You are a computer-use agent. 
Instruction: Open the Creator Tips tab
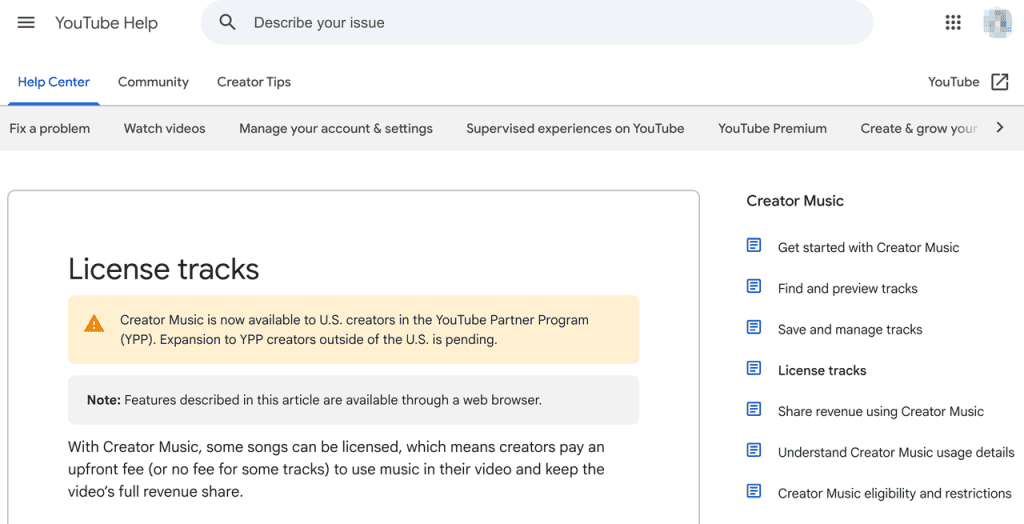coord(254,82)
